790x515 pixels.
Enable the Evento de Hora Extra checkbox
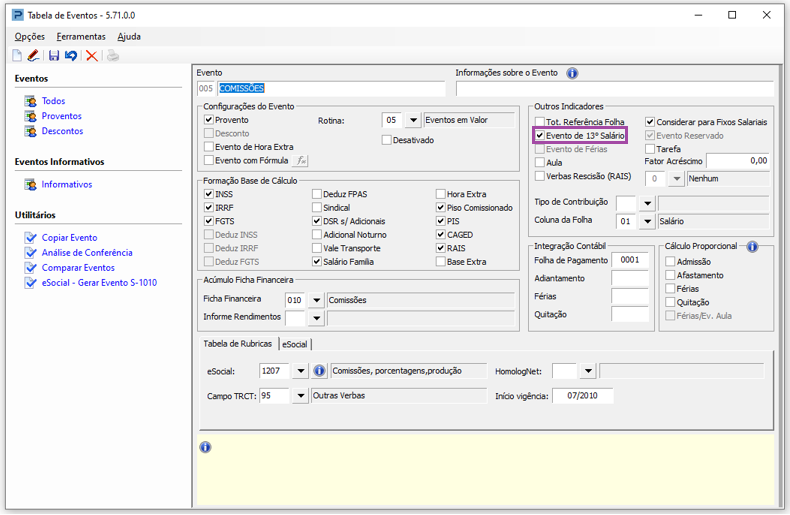tap(209, 147)
